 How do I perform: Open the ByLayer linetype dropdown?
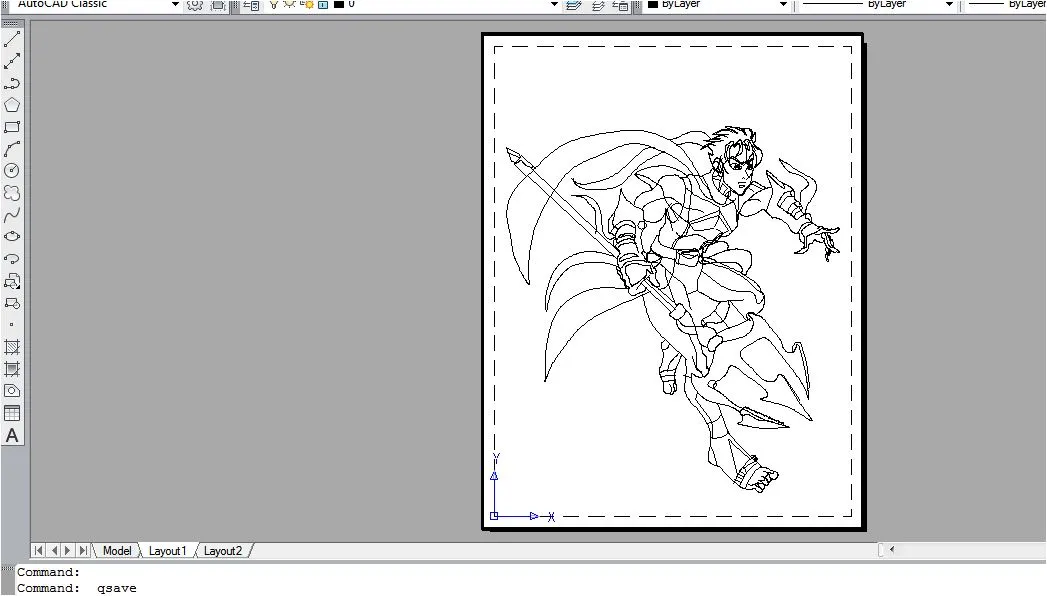[x=949, y=4]
